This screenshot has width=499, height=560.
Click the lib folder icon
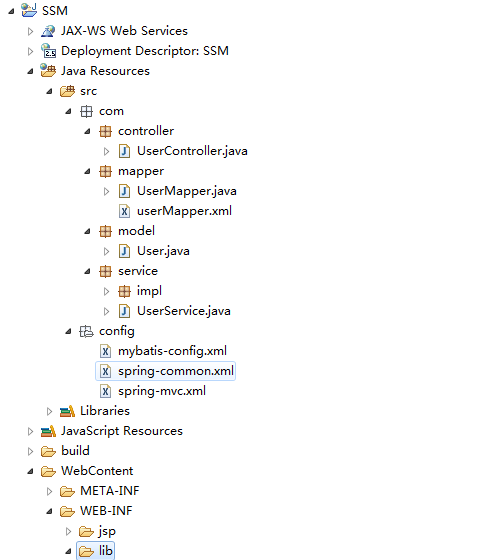pos(86,551)
